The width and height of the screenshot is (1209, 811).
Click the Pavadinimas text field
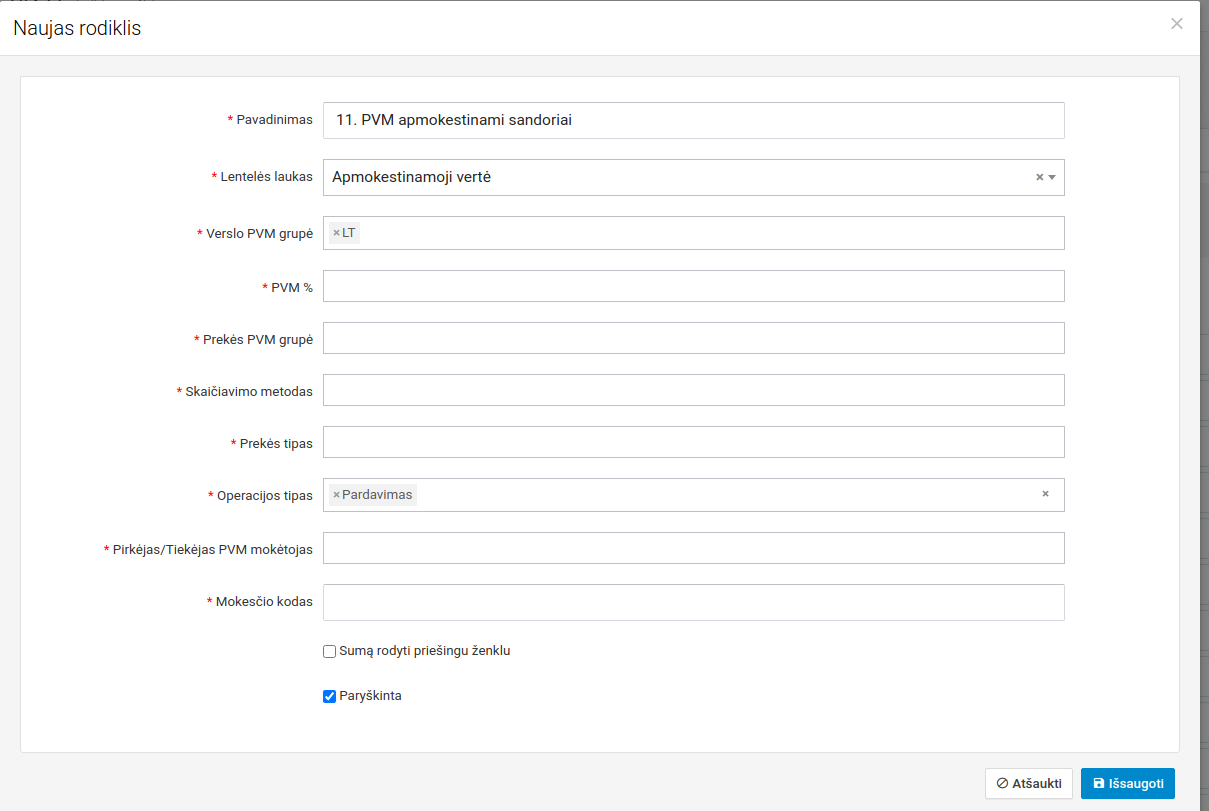[693, 120]
